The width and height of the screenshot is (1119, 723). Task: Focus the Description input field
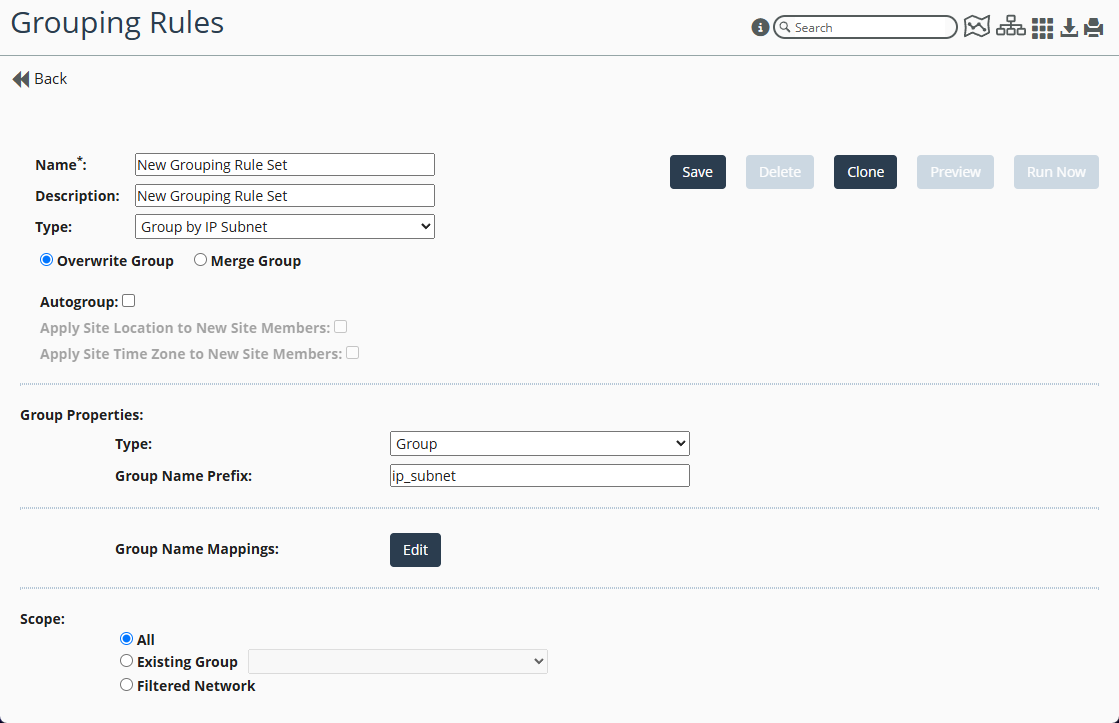point(284,196)
